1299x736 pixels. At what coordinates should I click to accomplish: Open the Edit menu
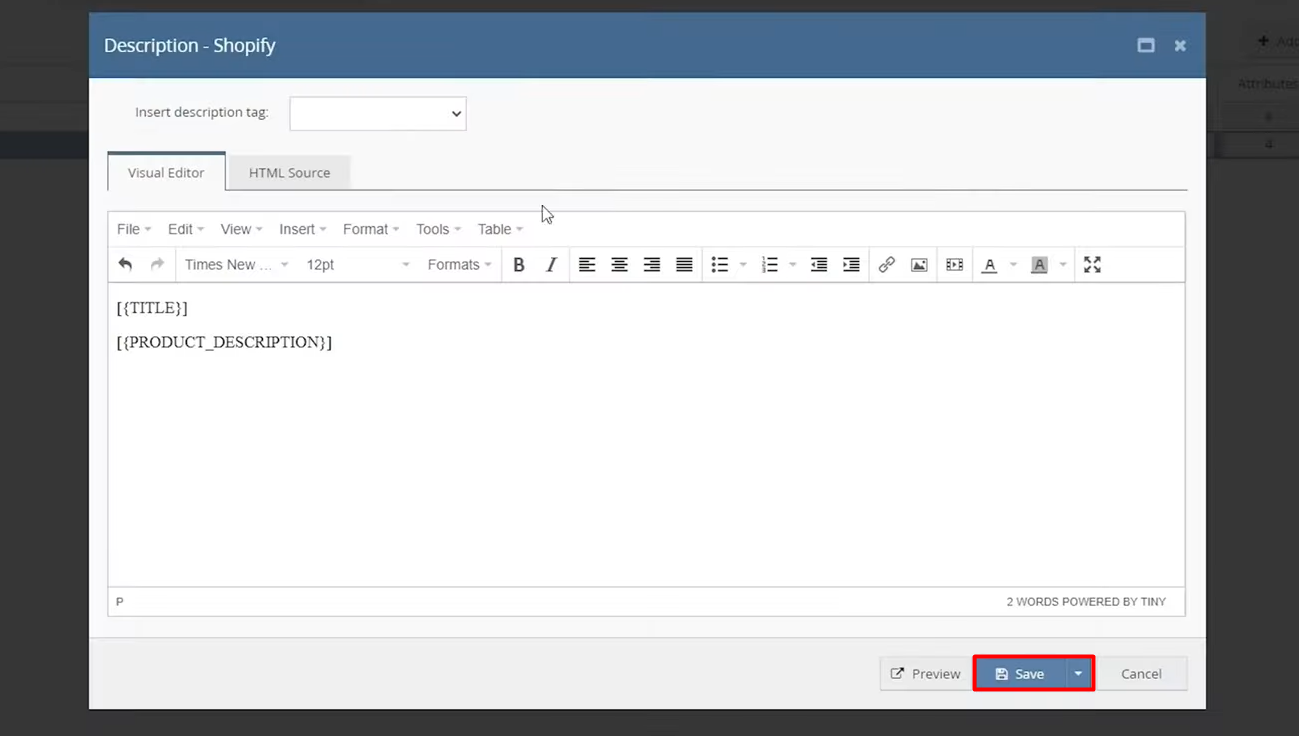tap(186, 229)
